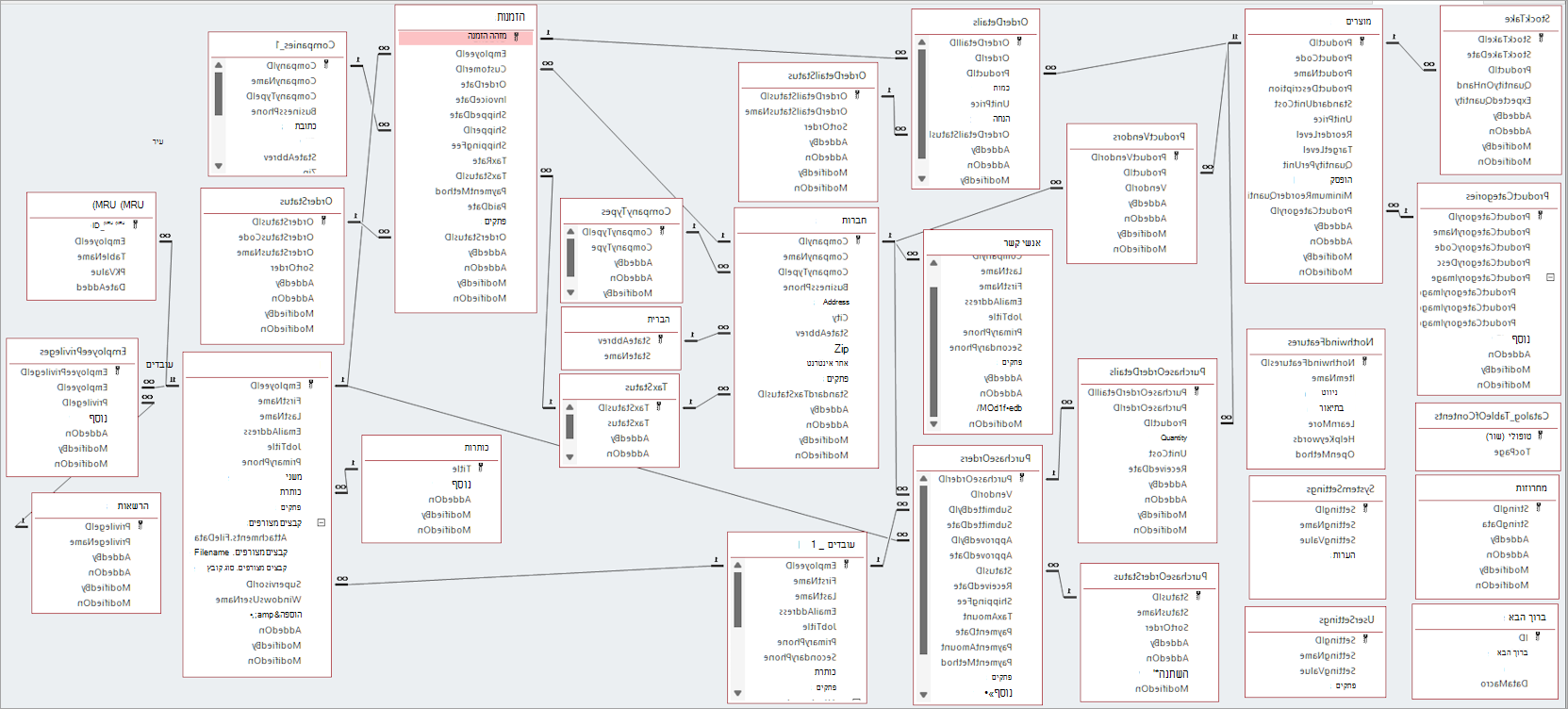Screen dimensions: 1568x709
Task: Select WindowsUserName field in עובדים table
Action: coord(258,600)
